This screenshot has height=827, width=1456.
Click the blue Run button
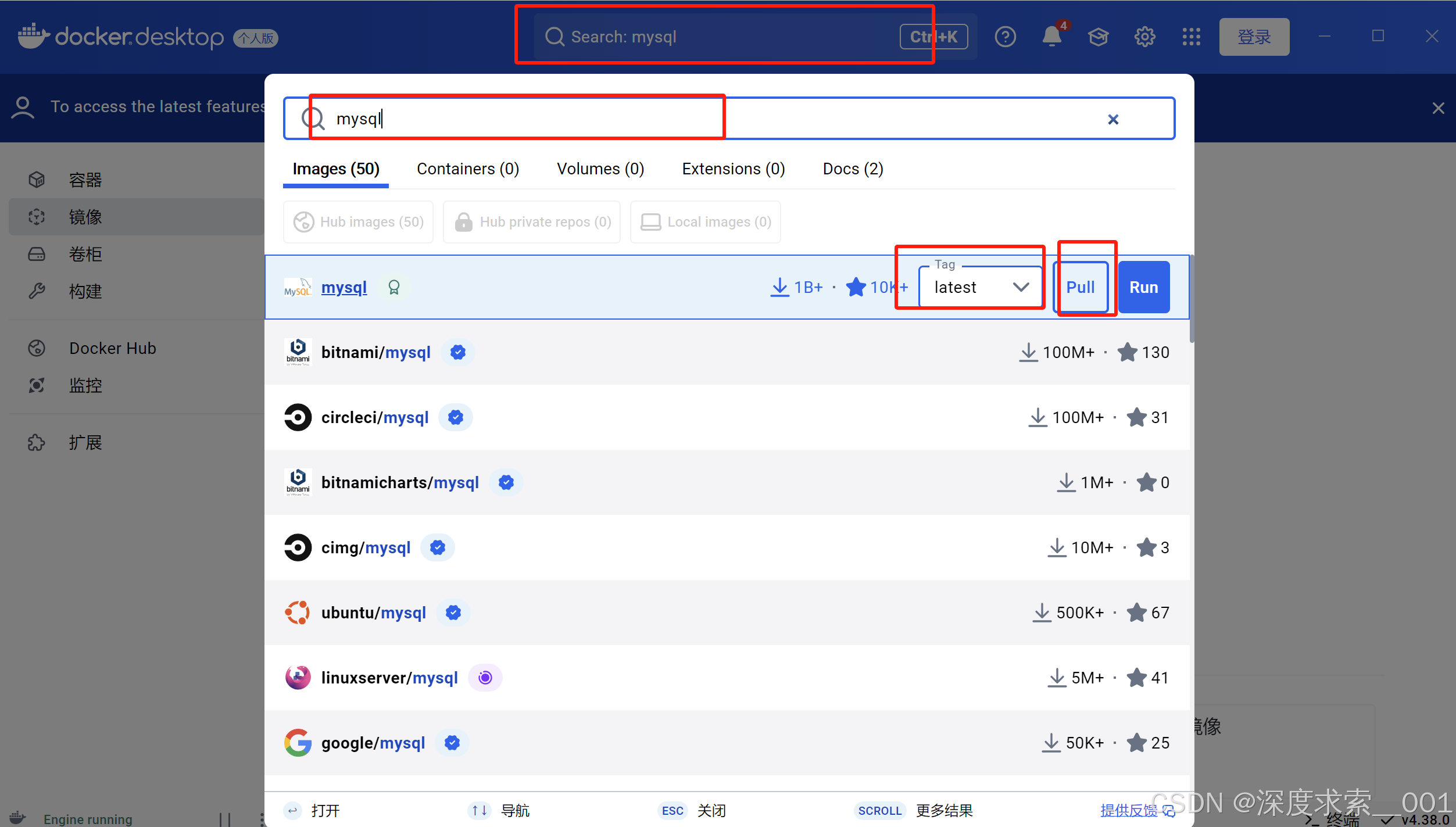[1143, 287]
